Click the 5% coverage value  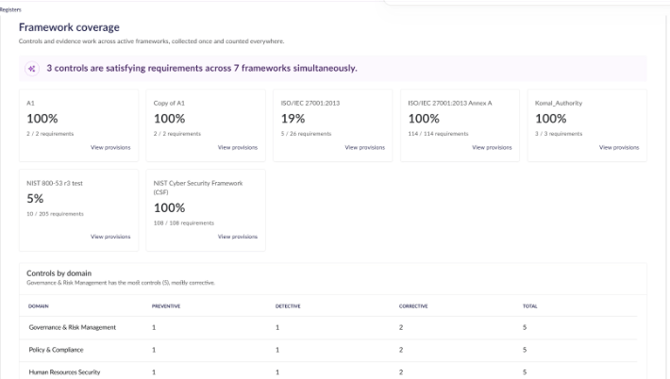(35, 199)
